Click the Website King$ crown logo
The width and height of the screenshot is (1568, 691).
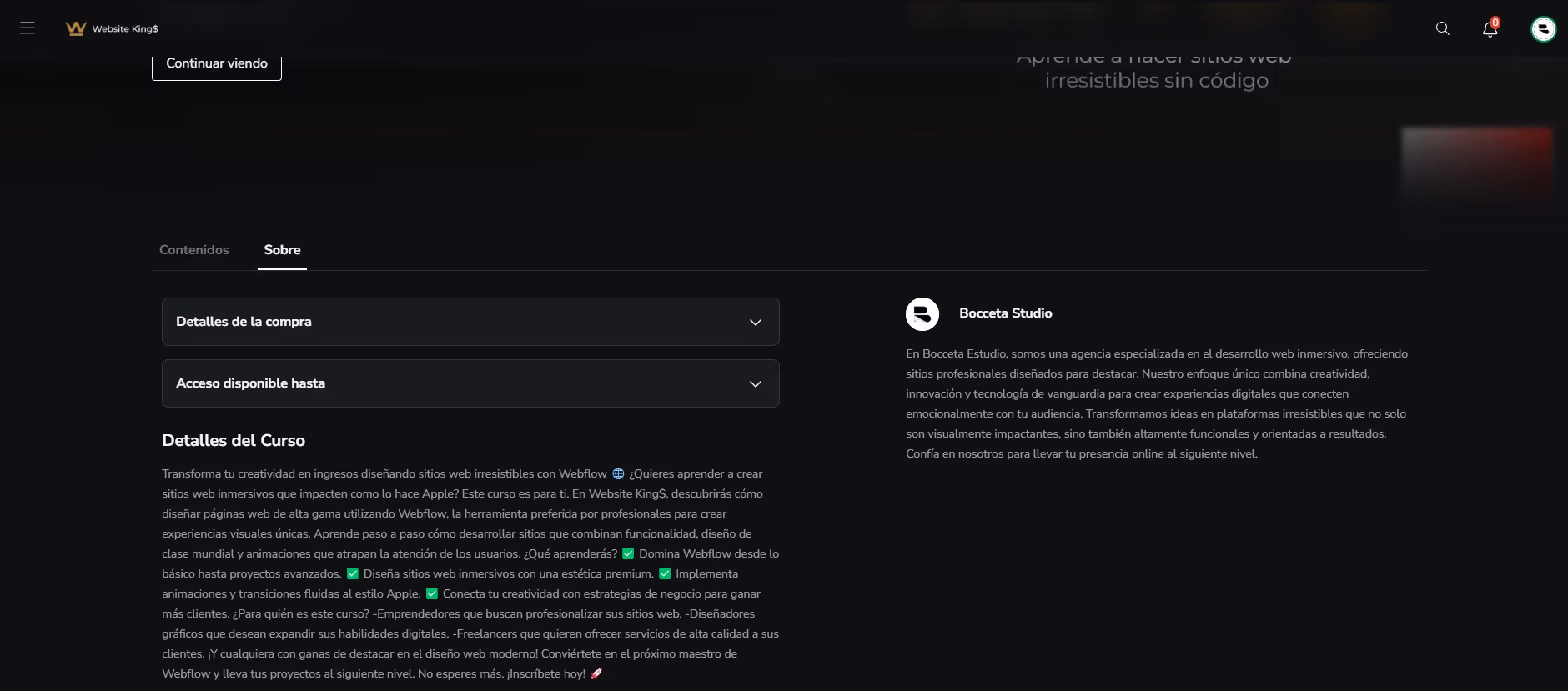pos(76,28)
